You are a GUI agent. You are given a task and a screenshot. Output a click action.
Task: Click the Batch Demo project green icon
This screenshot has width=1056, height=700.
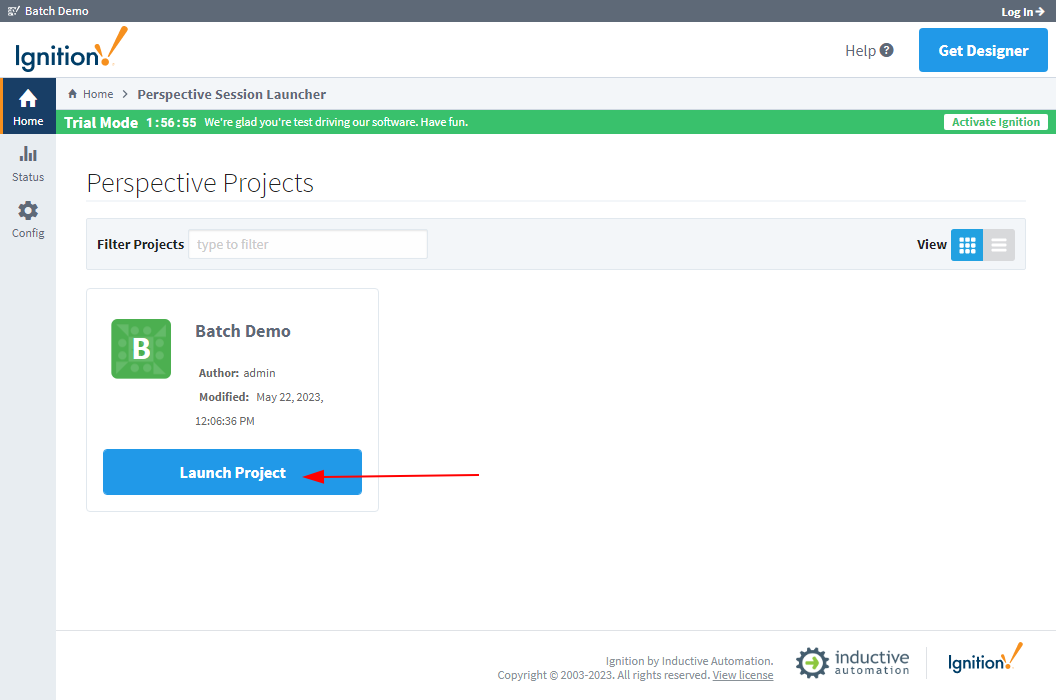click(x=141, y=349)
